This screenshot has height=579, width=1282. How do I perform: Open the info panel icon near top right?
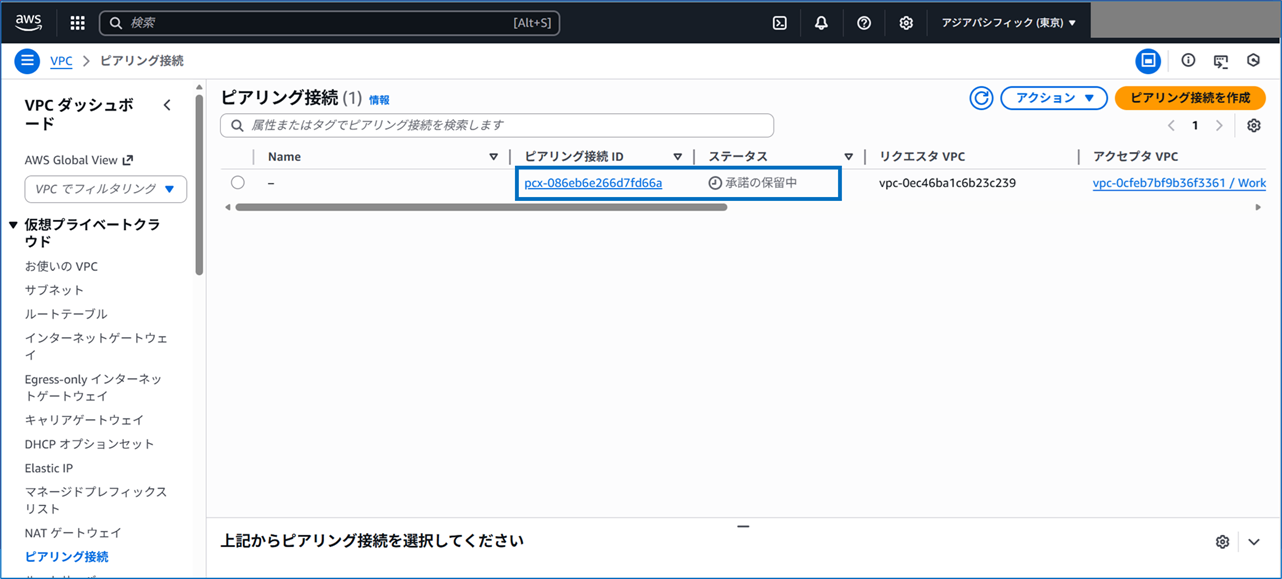[1186, 60]
